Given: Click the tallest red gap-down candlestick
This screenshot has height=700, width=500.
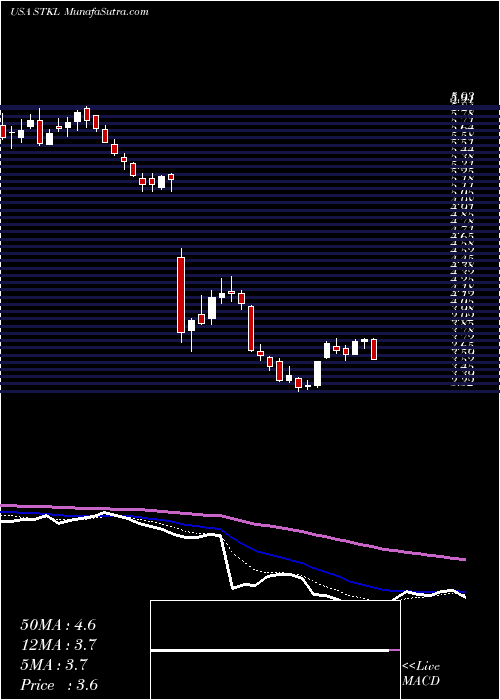Looking at the screenshot, I should (181, 295).
